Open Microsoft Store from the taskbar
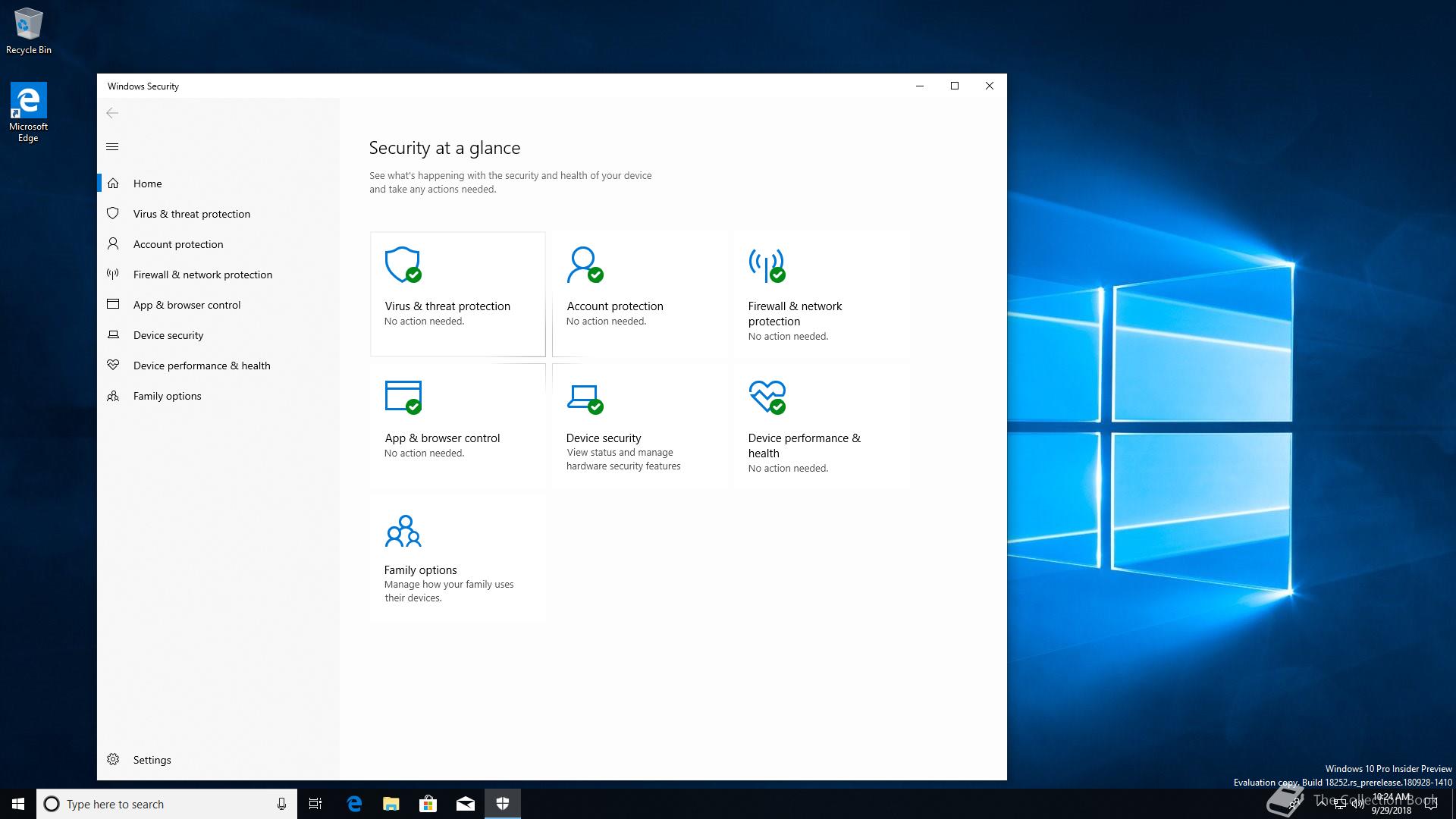 pyautogui.click(x=428, y=804)
